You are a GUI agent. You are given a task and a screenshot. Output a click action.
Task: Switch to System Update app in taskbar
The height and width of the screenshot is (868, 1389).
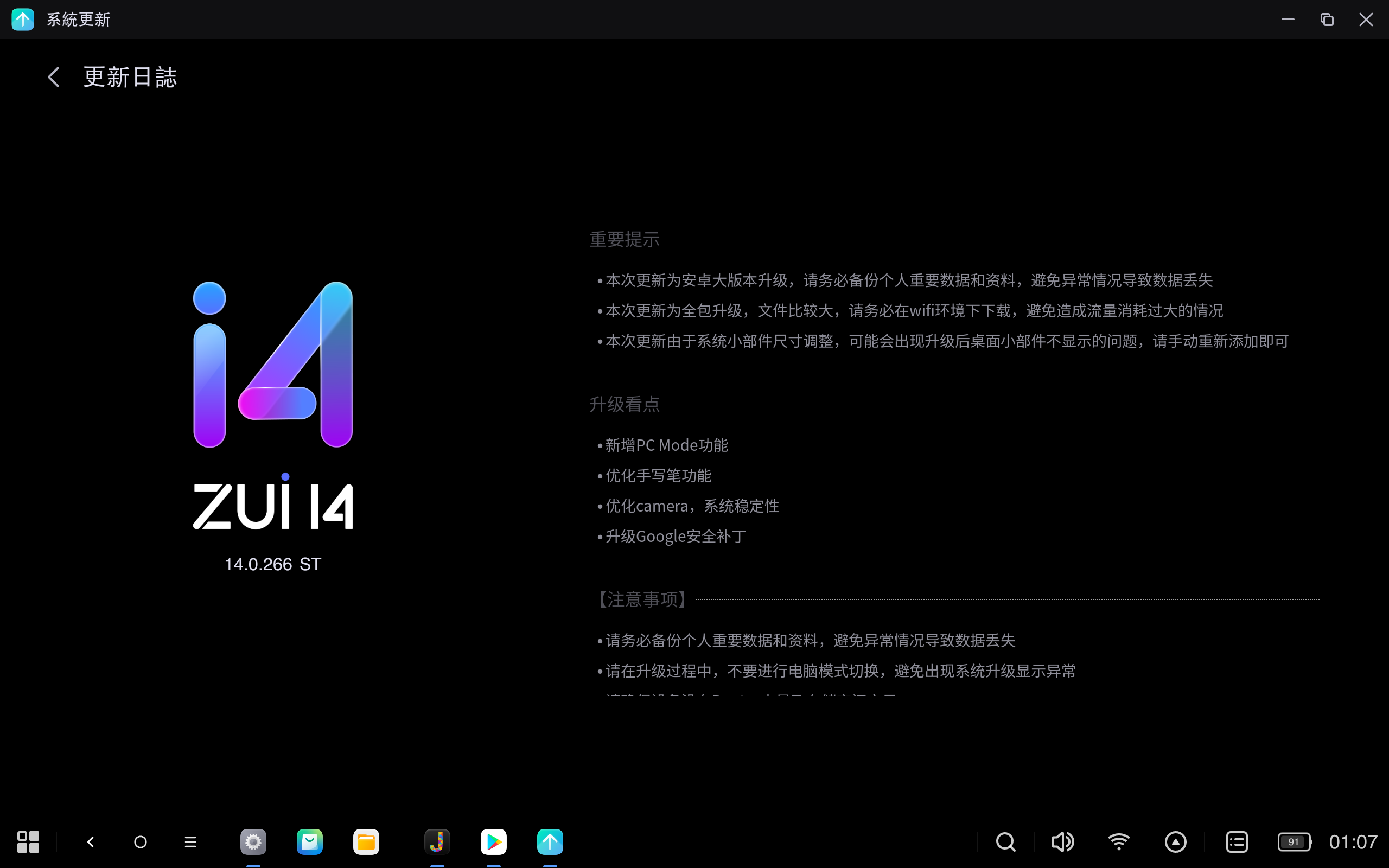click(550, 842)
